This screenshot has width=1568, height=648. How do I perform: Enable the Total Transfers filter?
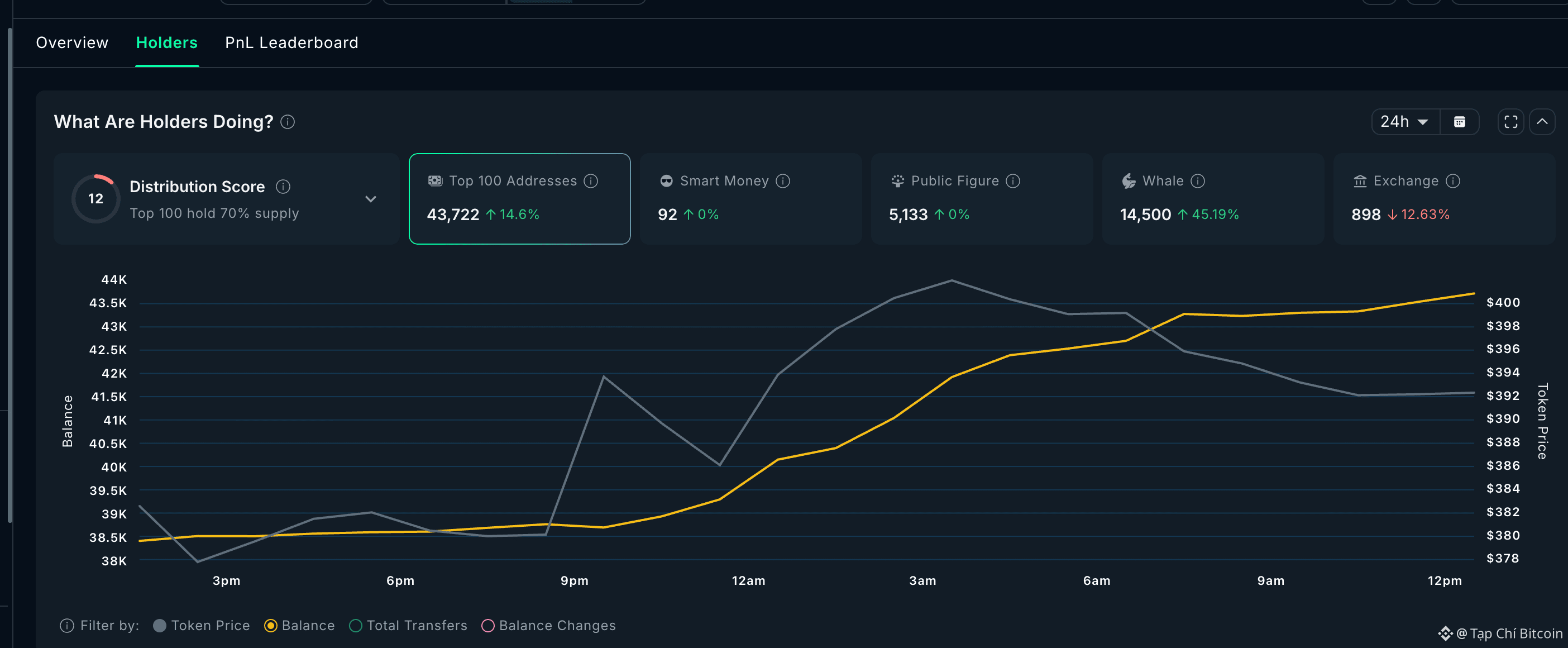pyautogui.click(x=356, y=626)
